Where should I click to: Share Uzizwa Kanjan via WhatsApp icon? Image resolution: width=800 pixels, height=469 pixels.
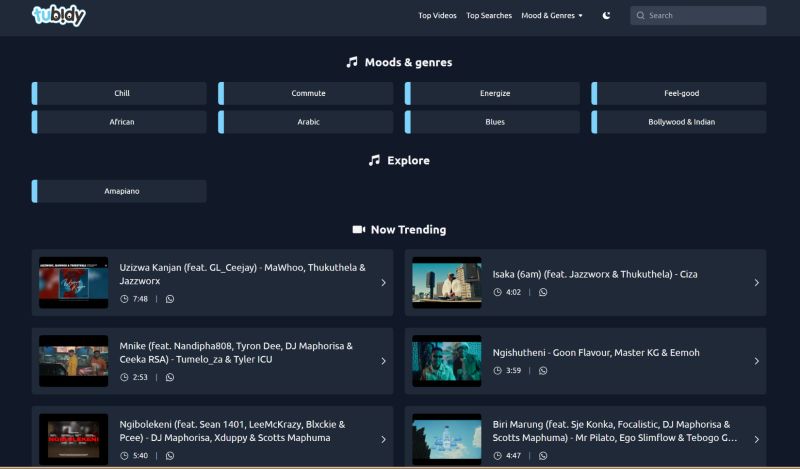coord(170,299)
